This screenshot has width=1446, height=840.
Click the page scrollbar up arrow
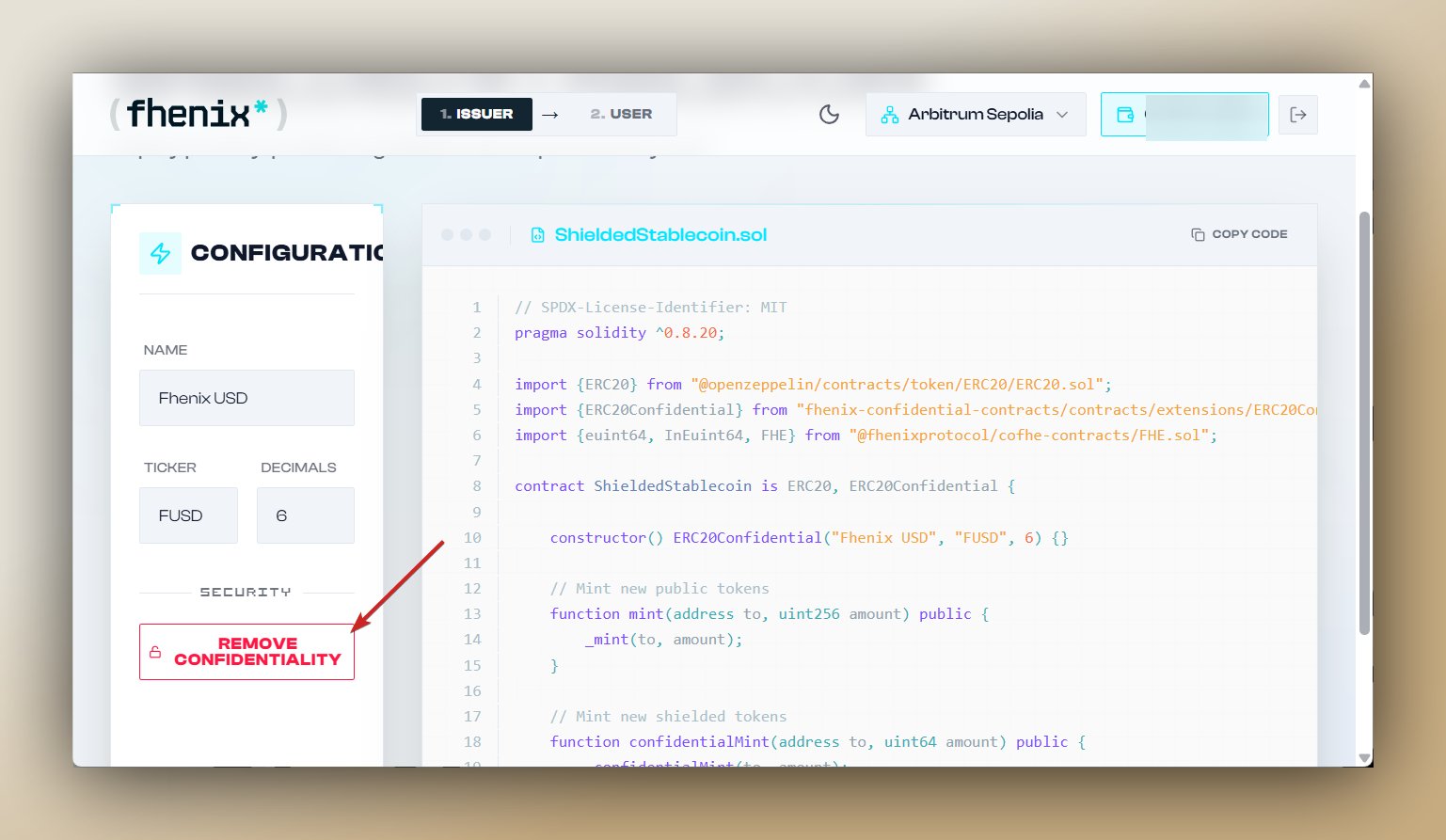1364,84
